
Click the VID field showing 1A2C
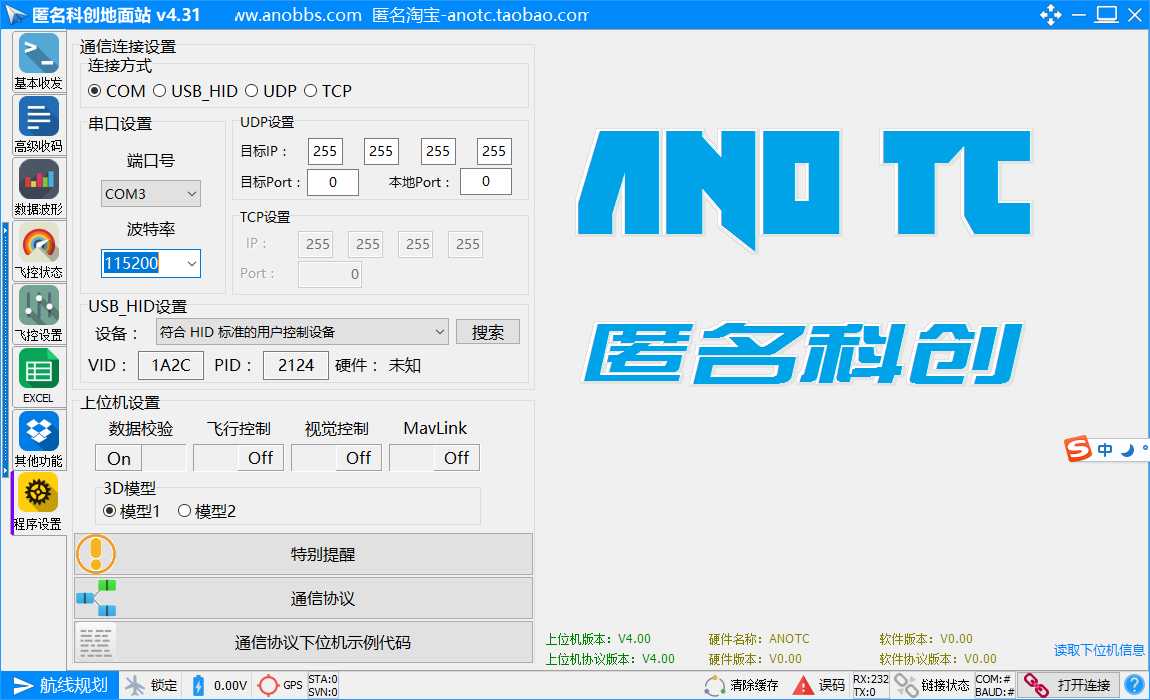click(170, 365)
